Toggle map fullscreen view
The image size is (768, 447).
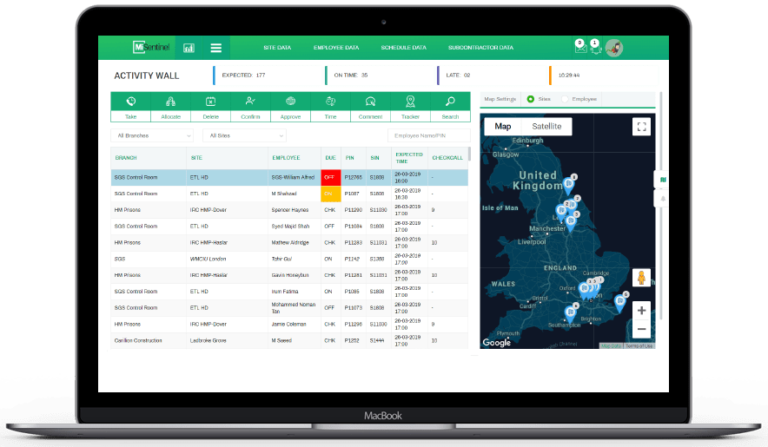point(642,127)
